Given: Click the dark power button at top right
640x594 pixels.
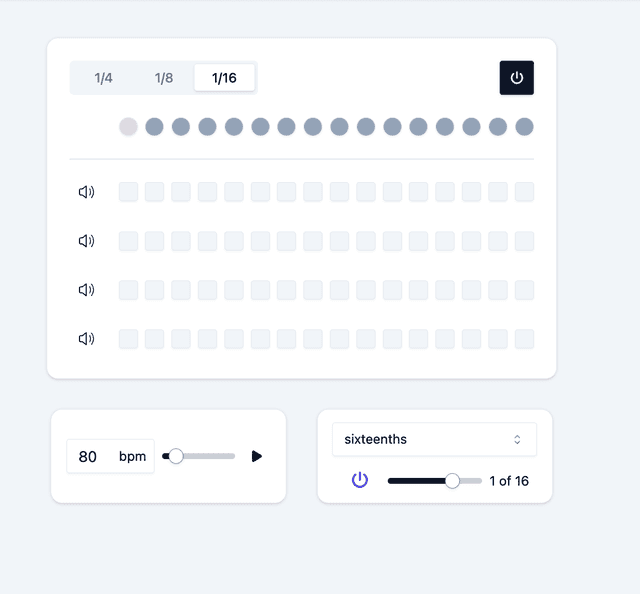Looking at the screenshot, I should [516, 78].
